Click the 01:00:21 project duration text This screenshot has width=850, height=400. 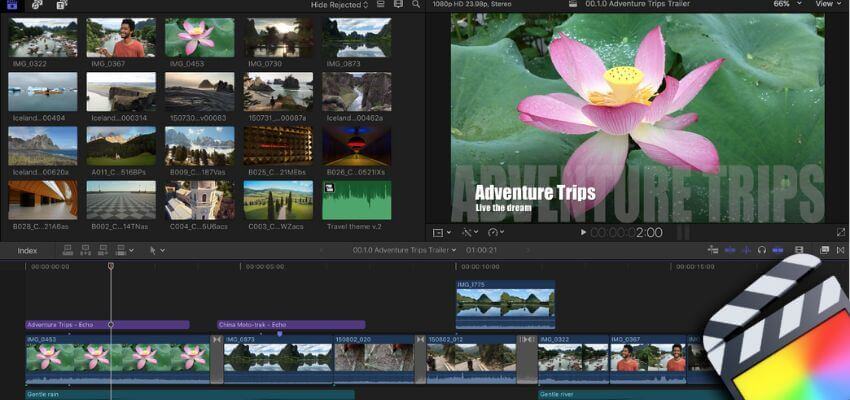481,250
